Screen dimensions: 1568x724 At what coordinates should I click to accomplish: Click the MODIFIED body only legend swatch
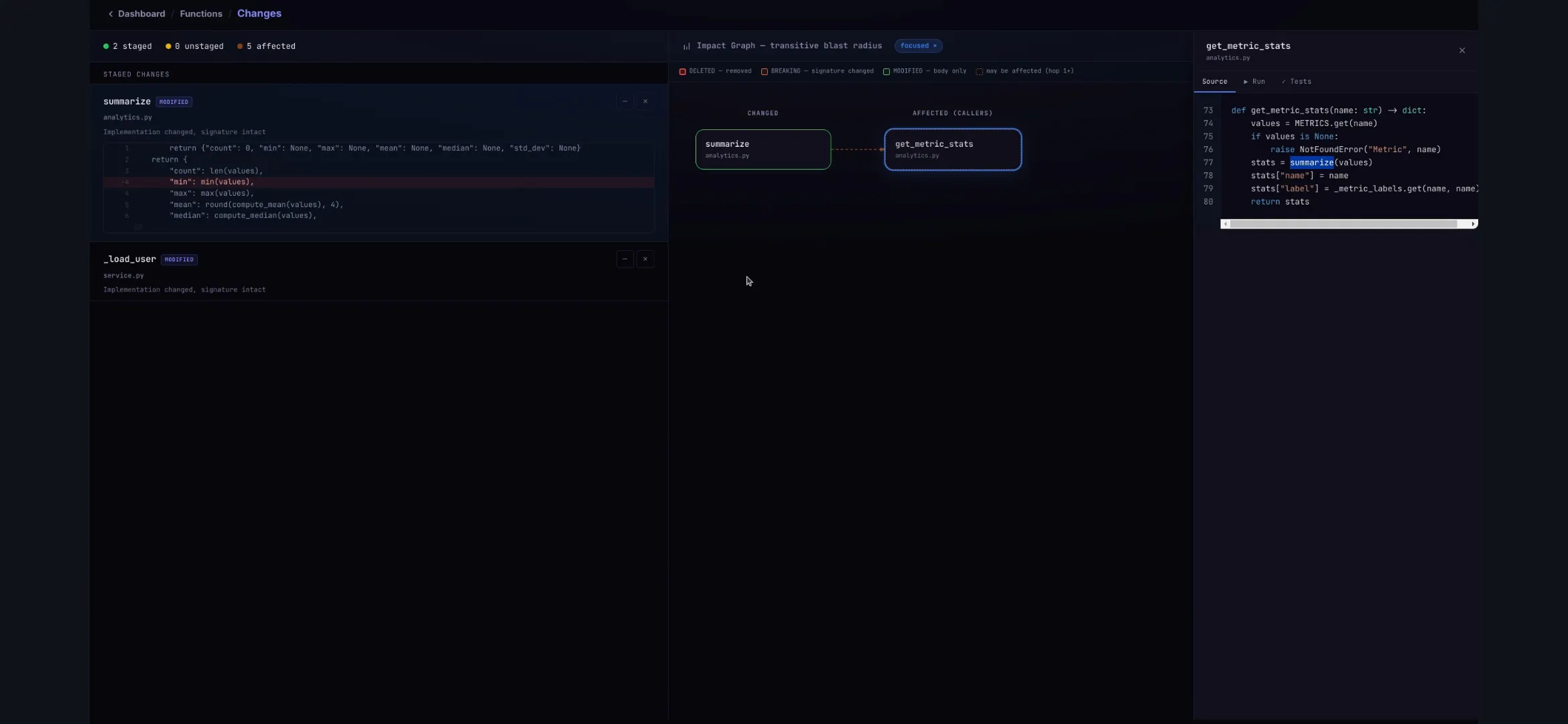tap(887, 72)
